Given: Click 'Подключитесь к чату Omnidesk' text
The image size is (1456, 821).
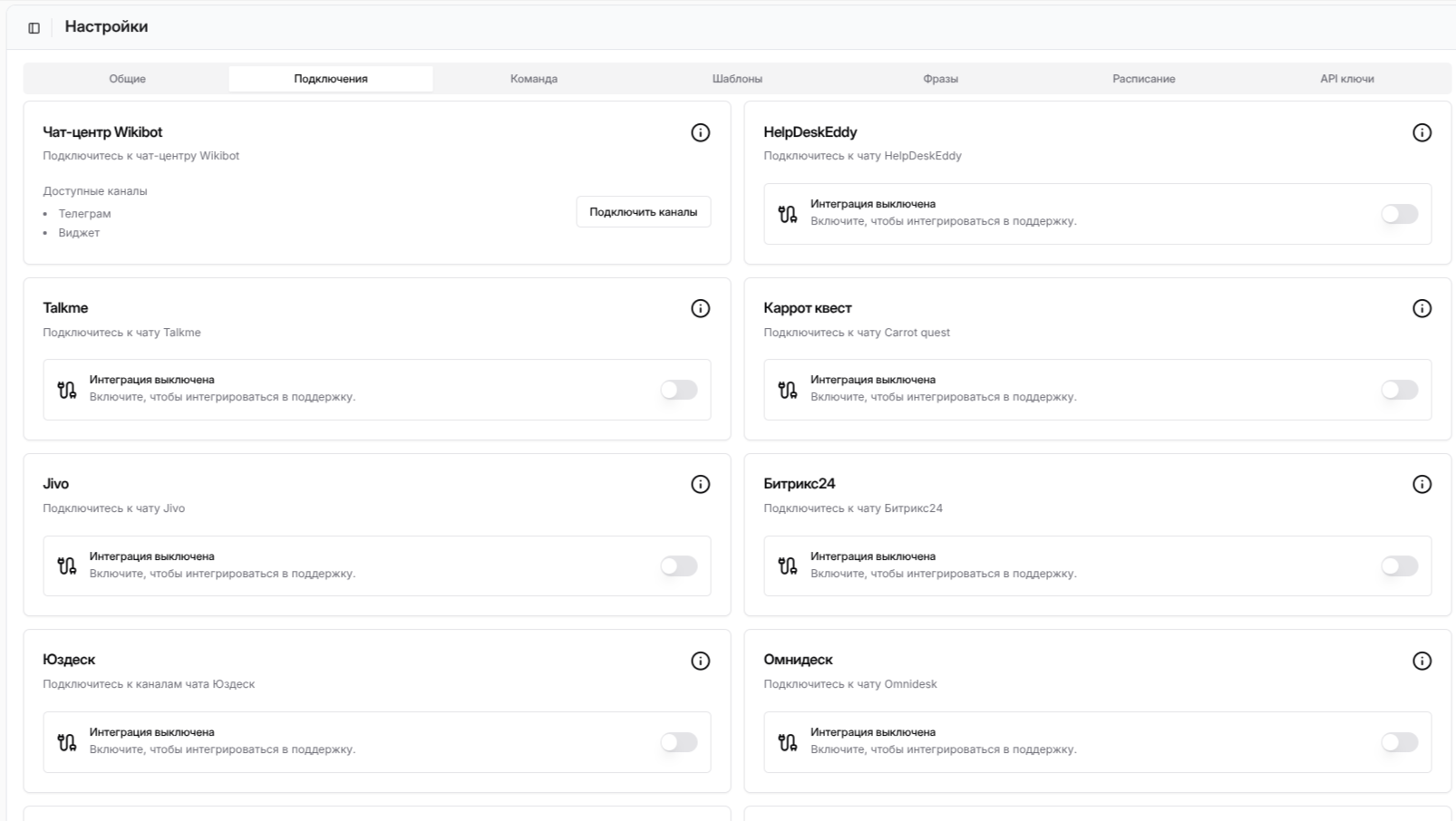Looking at the screenshot, I should [x=850, y=684].
